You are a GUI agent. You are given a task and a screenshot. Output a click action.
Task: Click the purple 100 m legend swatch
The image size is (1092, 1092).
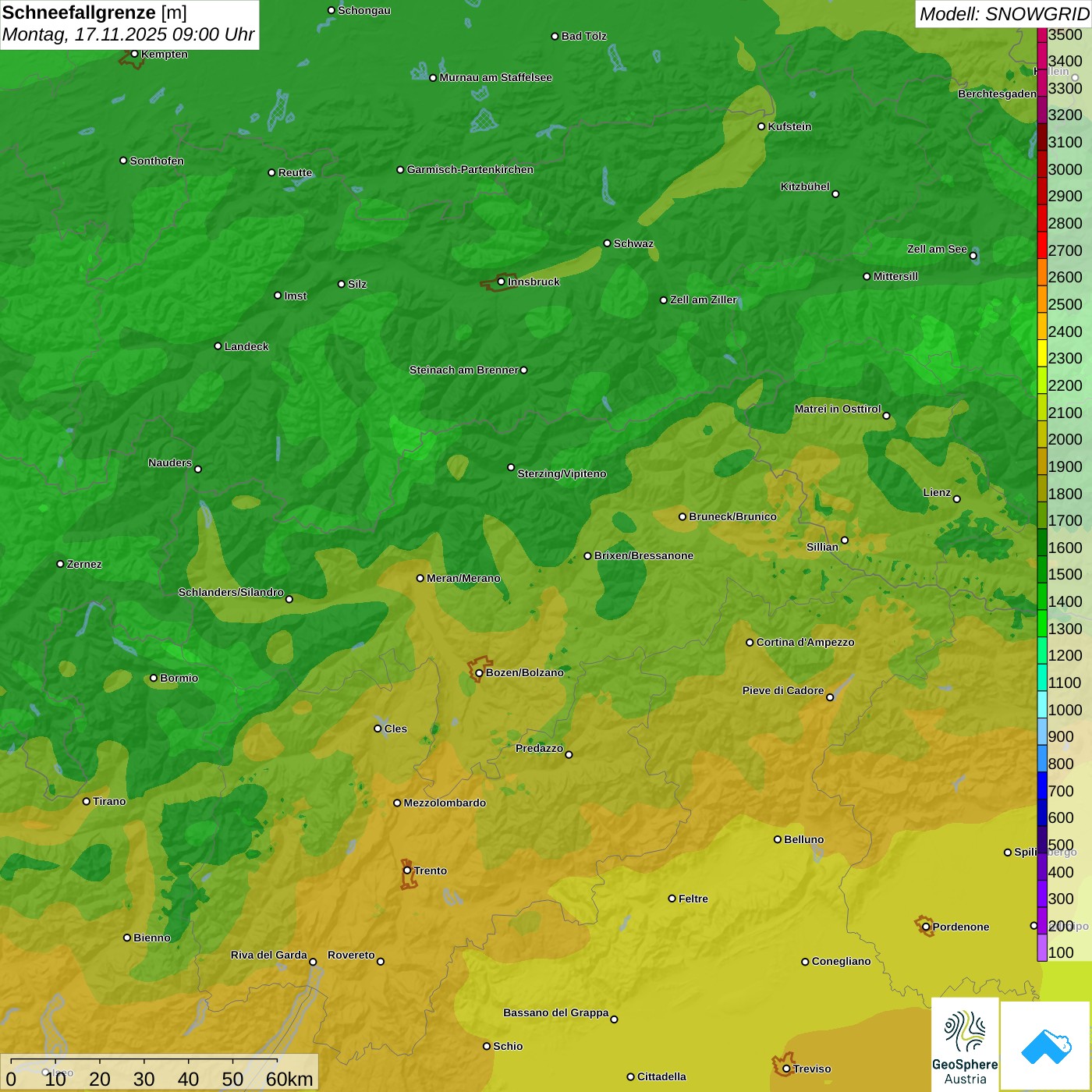click(1041, 947)
